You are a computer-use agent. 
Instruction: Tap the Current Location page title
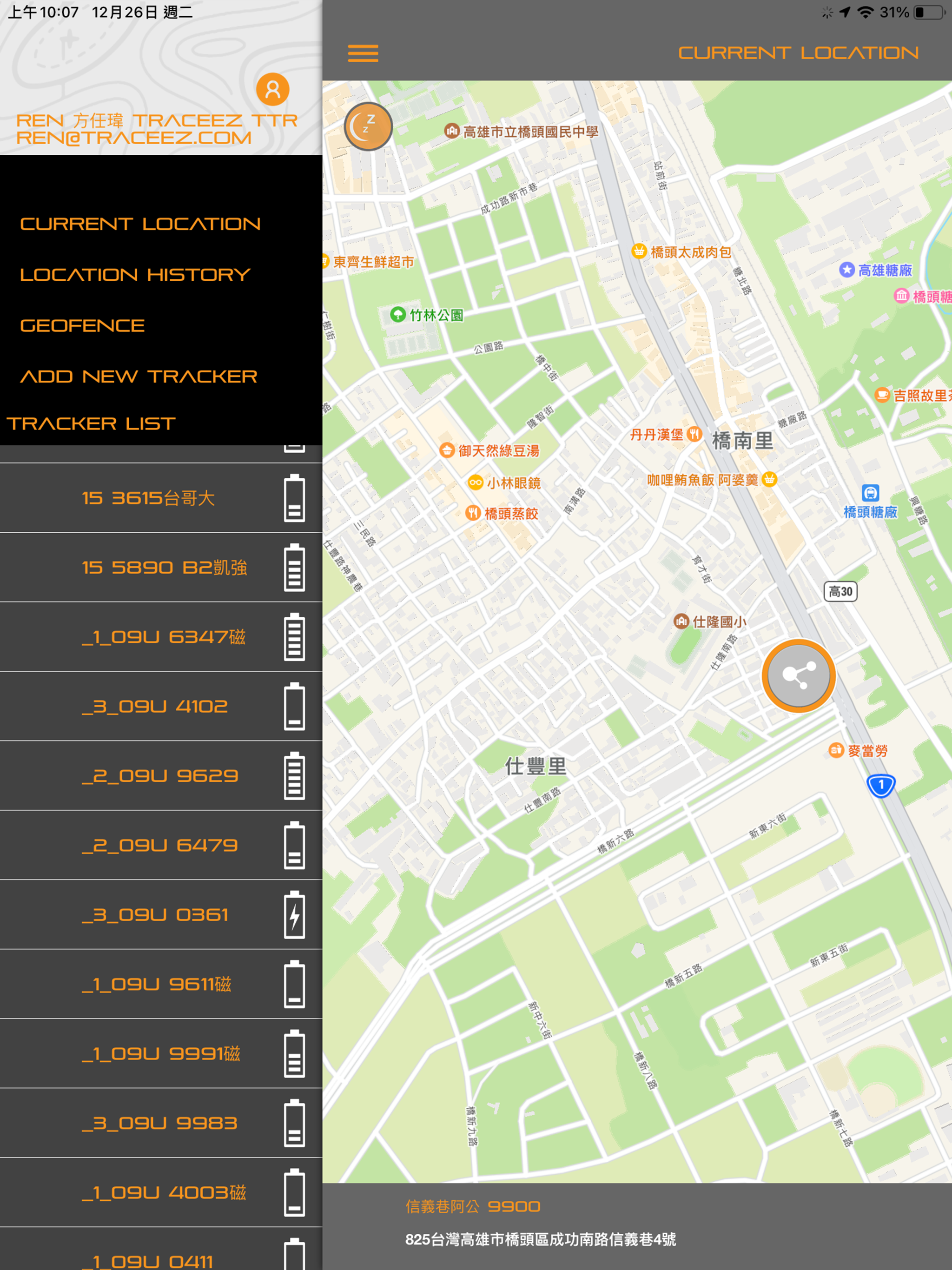pyautogui.click(x=798, y=53)
